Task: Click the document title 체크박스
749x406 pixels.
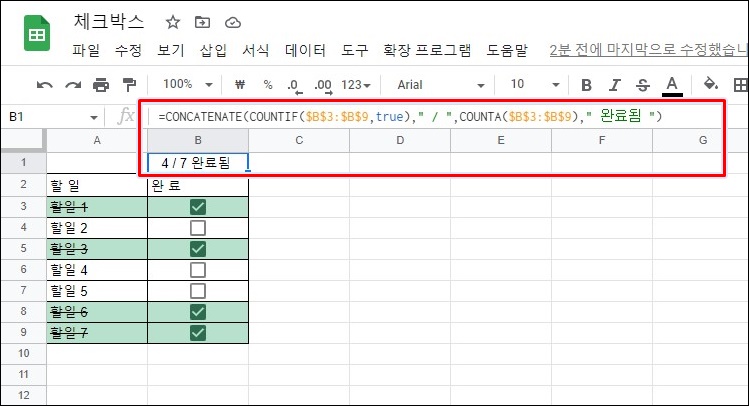Action: (109, 22)
